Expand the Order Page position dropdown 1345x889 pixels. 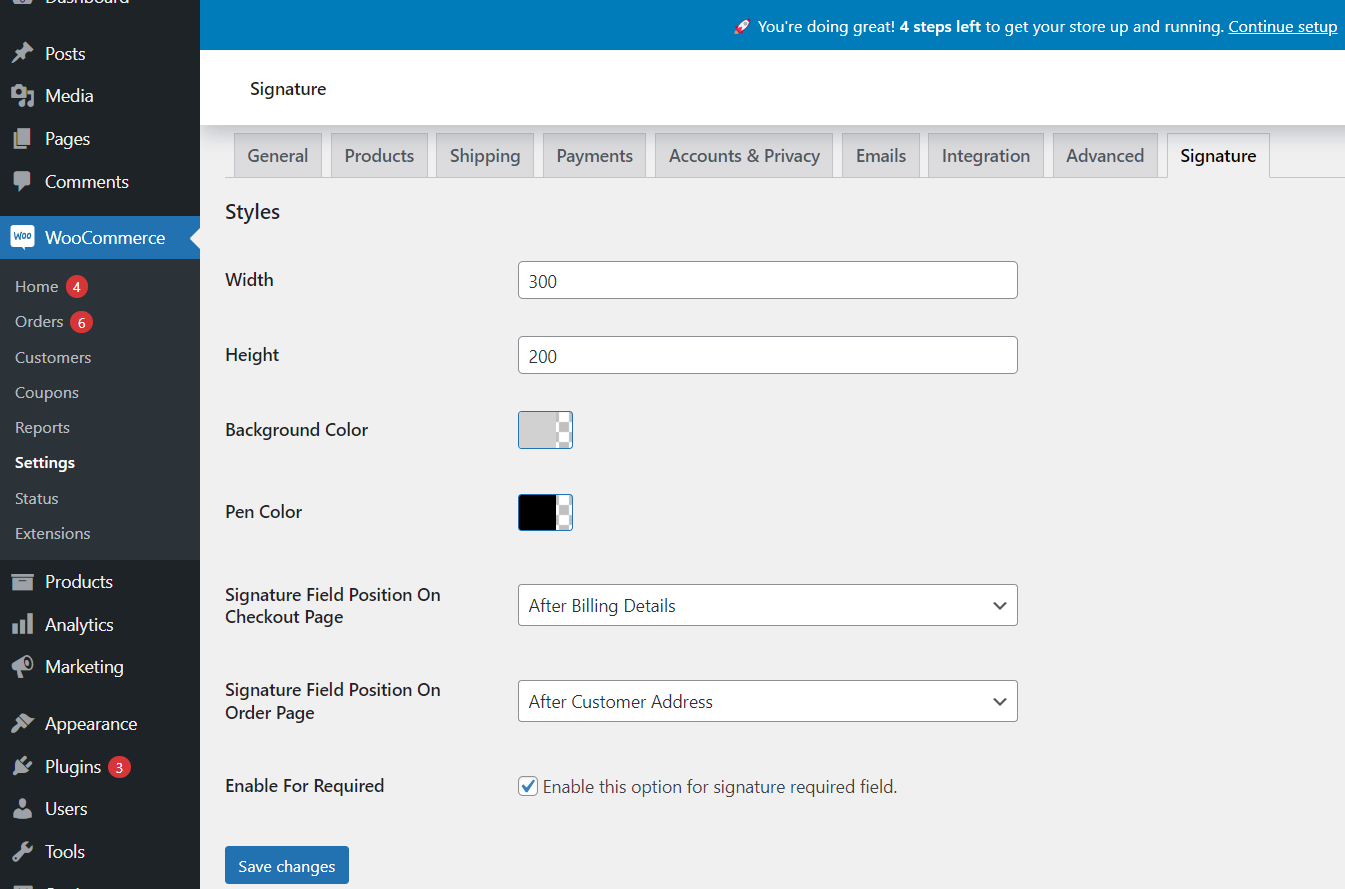(x=767, y=702)
